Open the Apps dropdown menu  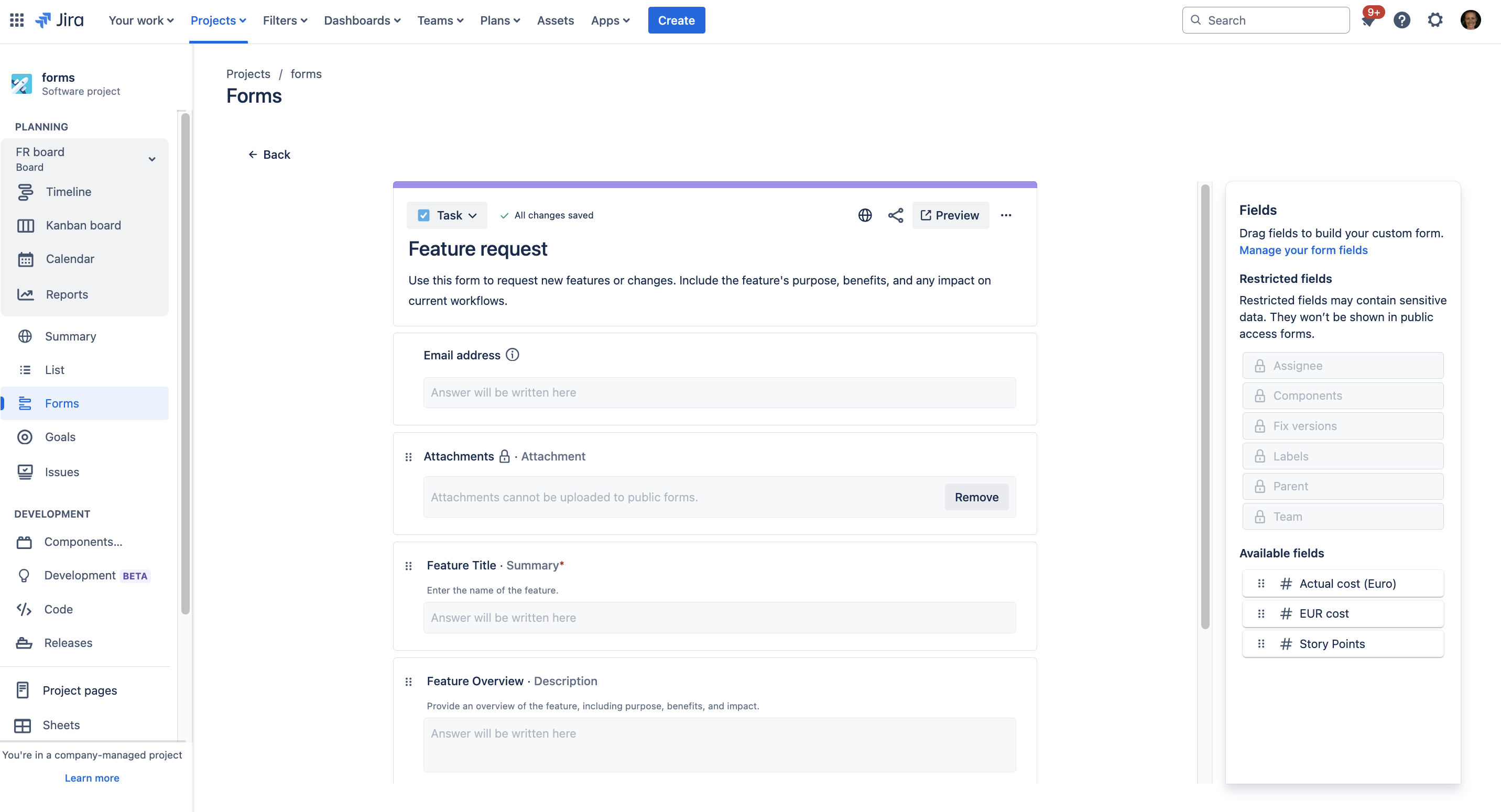(610, 20)
